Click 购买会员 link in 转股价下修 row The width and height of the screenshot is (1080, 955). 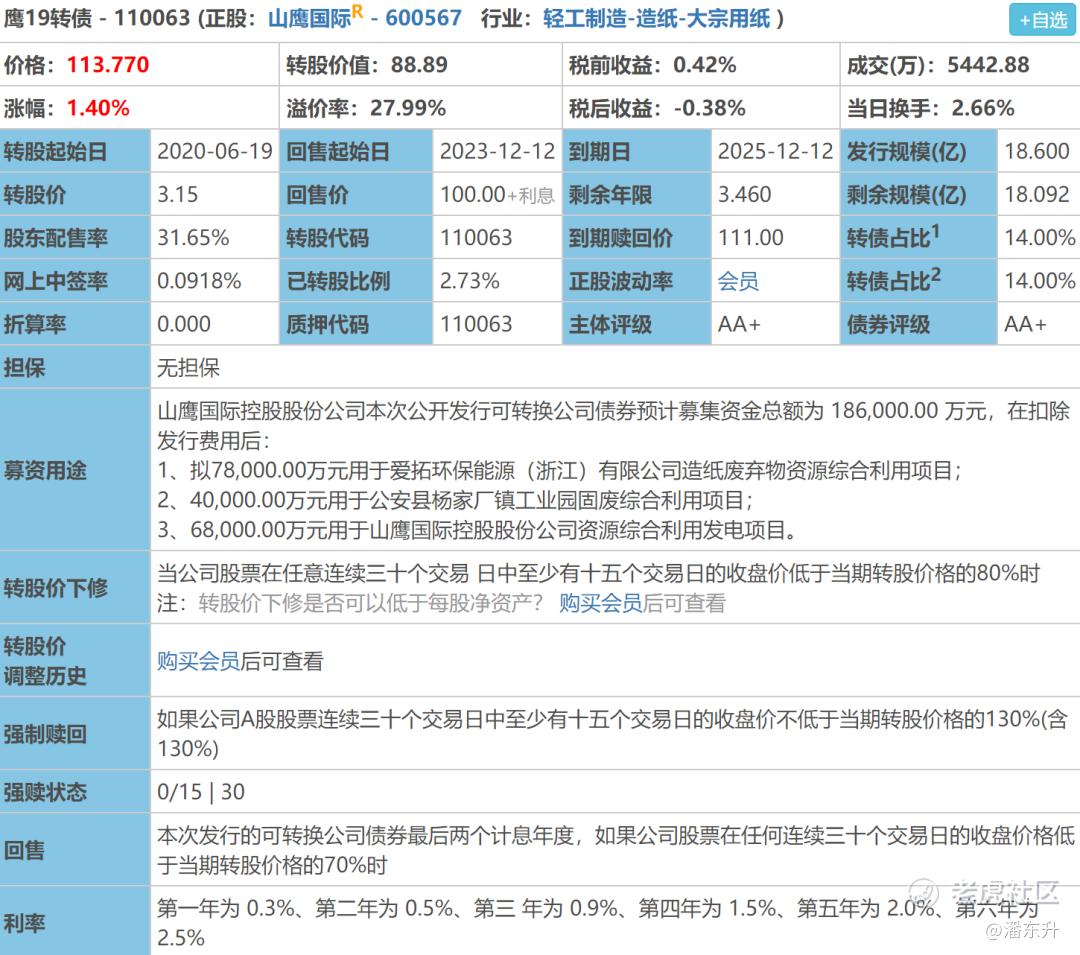[x=600, y=603]
